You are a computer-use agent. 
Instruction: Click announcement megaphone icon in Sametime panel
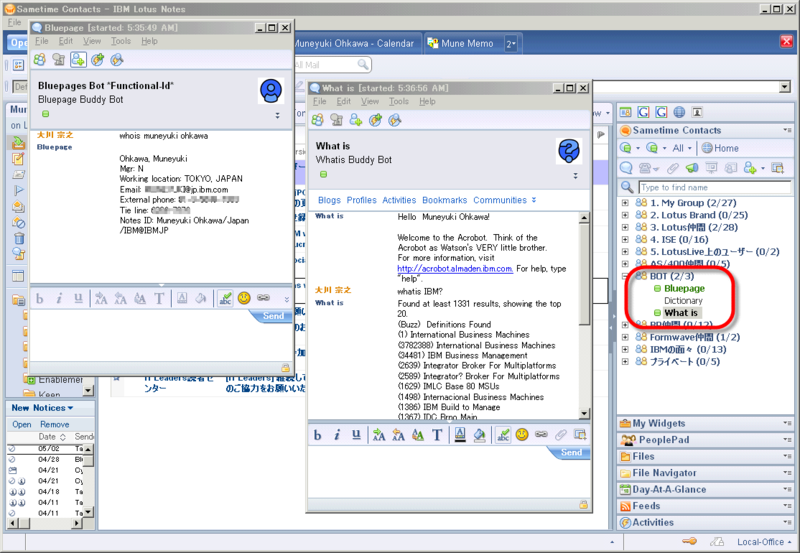click(692, 168)
